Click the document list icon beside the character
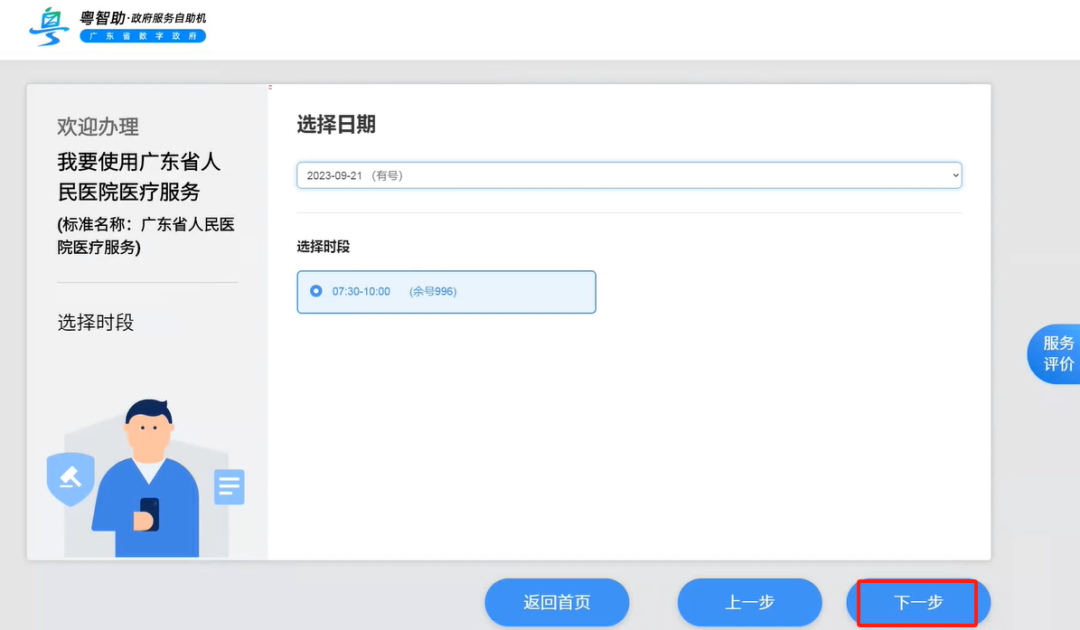1080x630 pixels. (229, 486)
